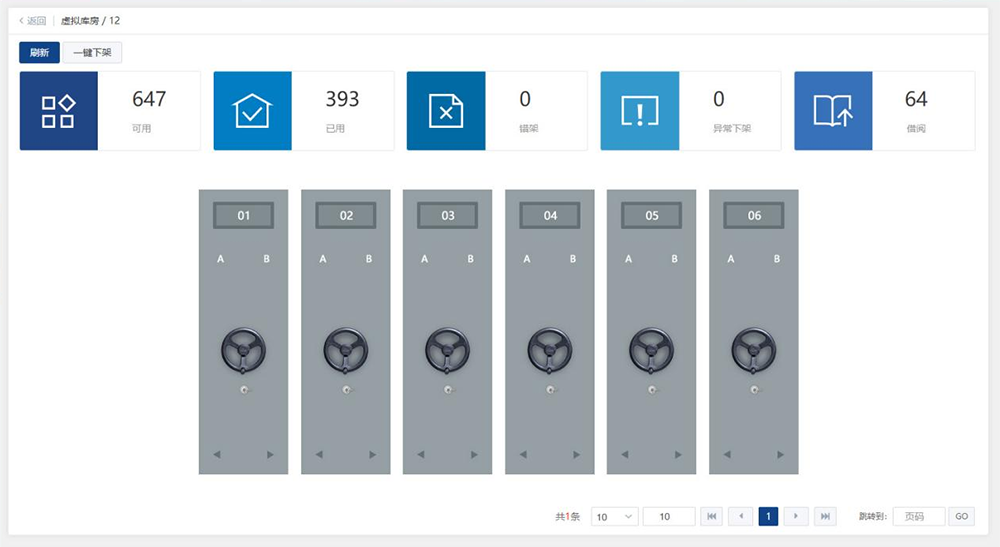Click the 页码 page number input field
The height and width of the screenshot is (547, 1000).
(x=918, y=517)
